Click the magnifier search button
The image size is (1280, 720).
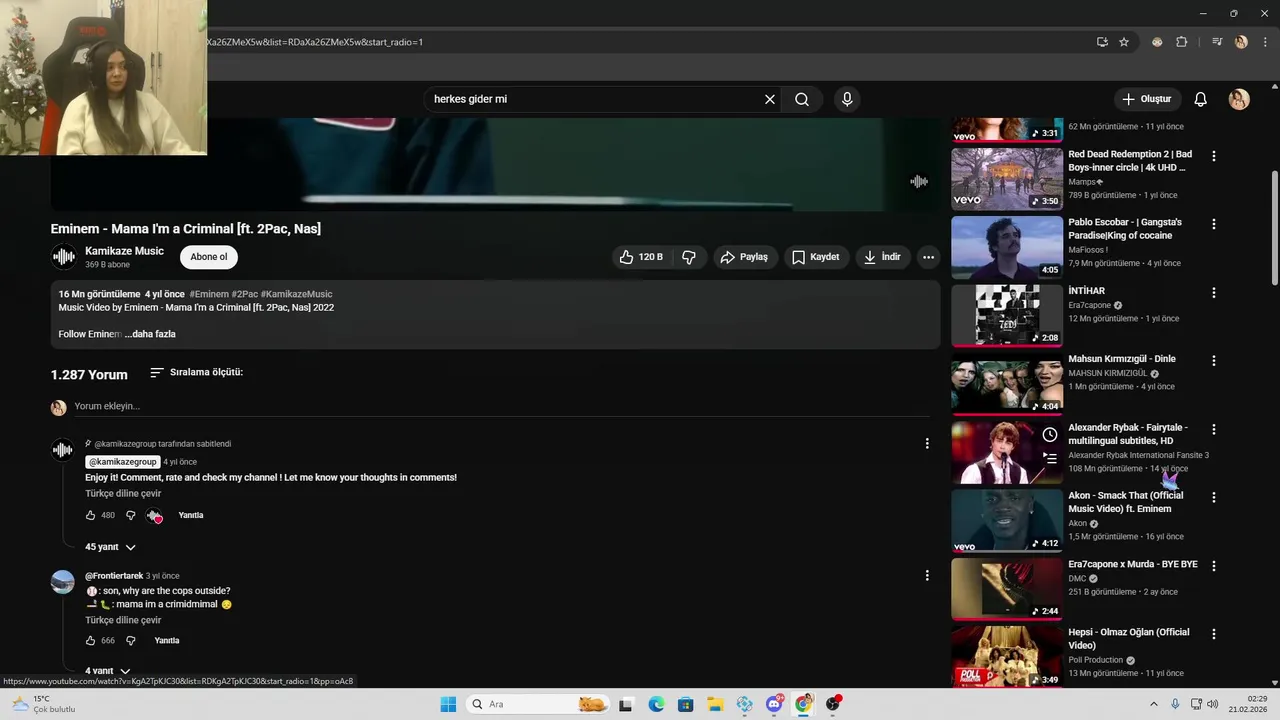(x=802, y=99)
